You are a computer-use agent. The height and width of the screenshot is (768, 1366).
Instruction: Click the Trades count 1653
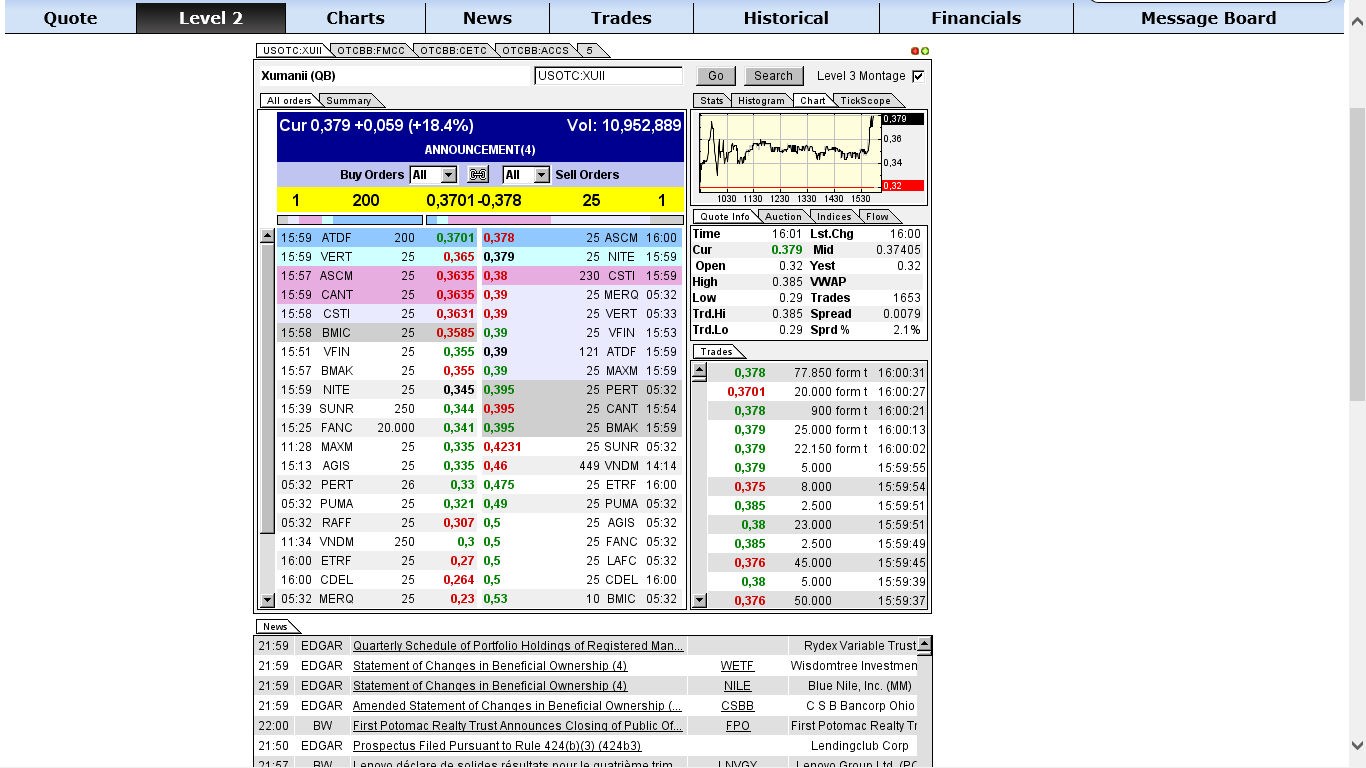906,298
